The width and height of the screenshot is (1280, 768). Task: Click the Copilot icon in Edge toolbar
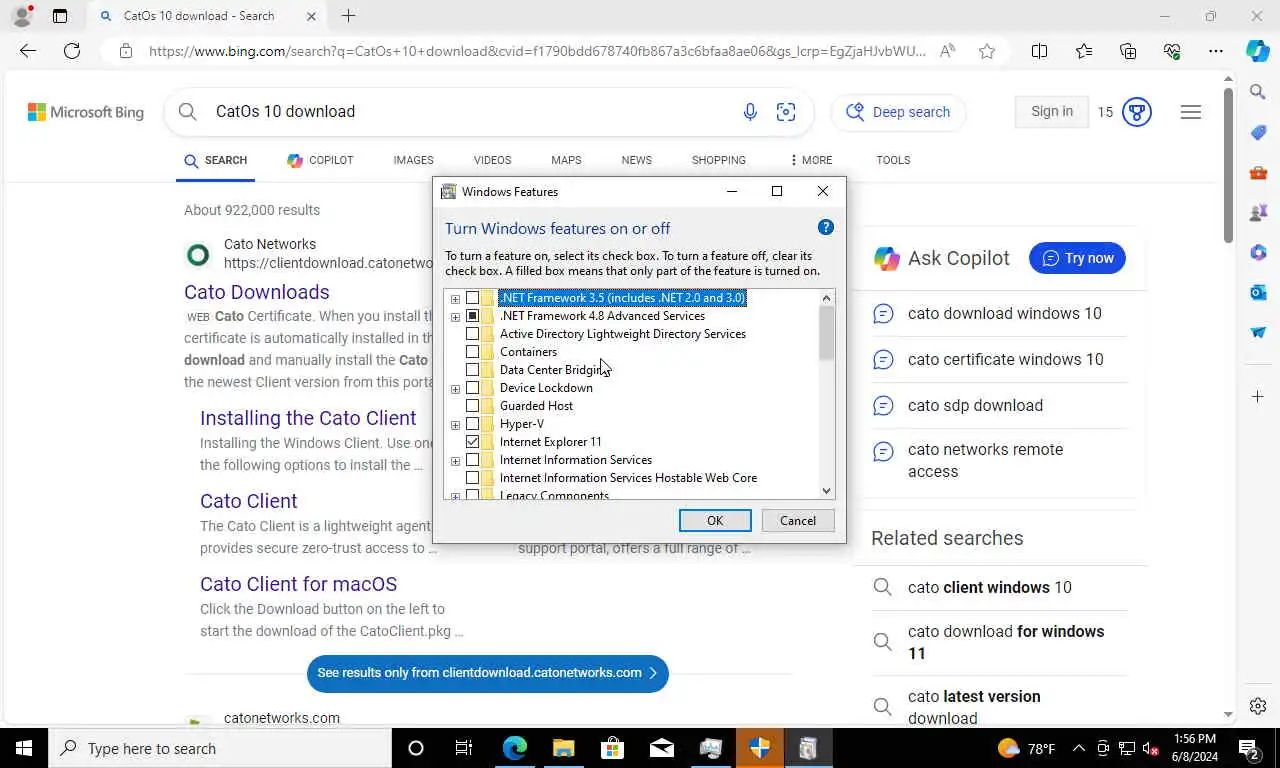tap(1257, 51)
